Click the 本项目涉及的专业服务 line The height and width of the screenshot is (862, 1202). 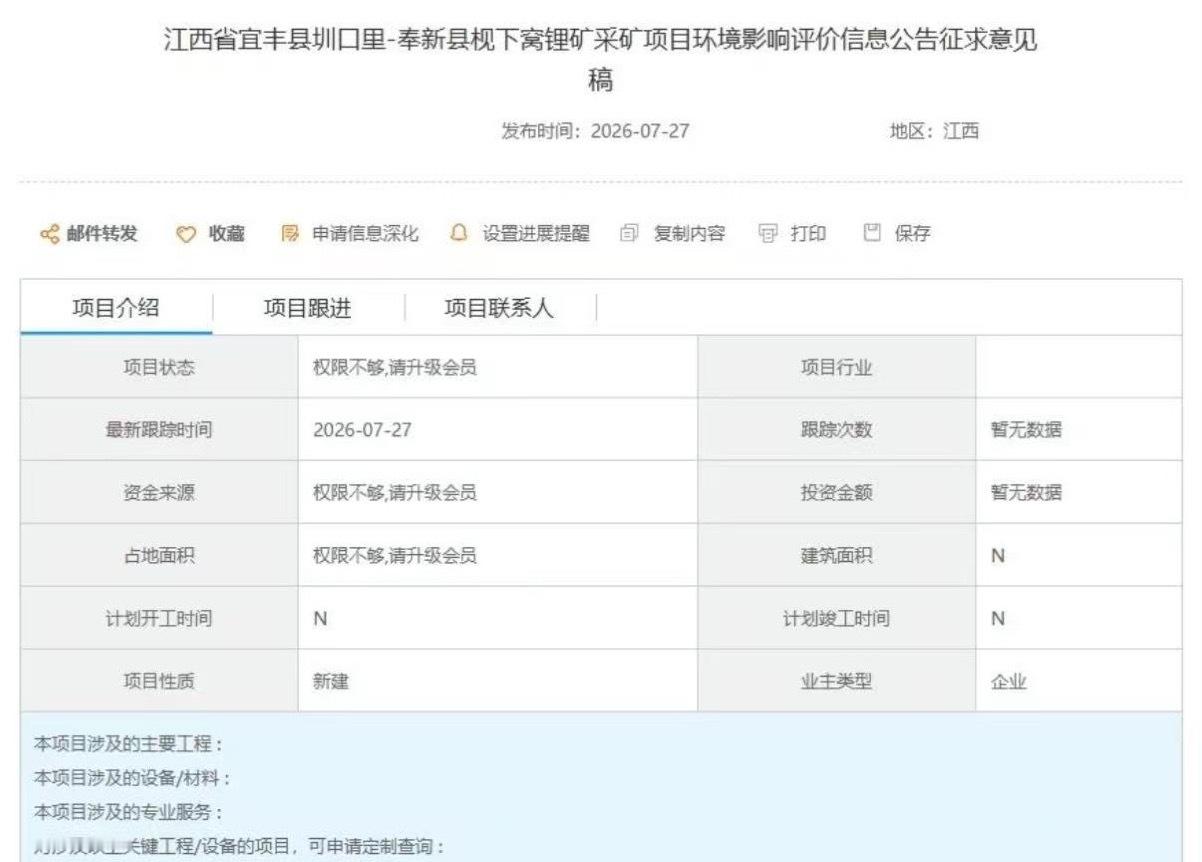click(129, 811)
